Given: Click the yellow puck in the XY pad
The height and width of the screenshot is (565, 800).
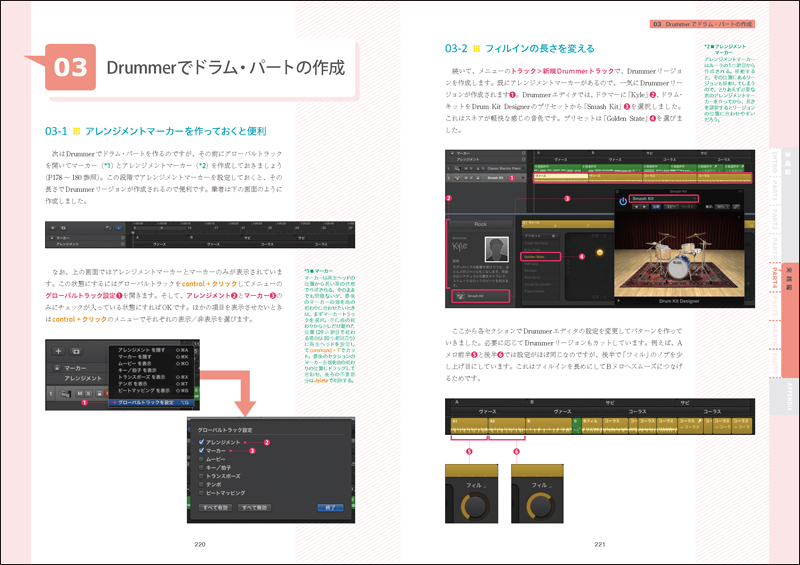Looking at the screenshot, I should [599, 252].
